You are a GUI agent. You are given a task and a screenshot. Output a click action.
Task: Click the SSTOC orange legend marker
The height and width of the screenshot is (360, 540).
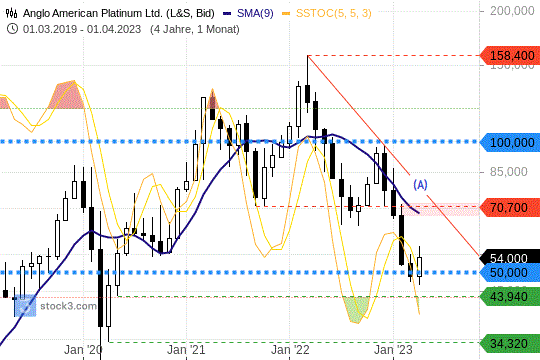coord(287,13)
